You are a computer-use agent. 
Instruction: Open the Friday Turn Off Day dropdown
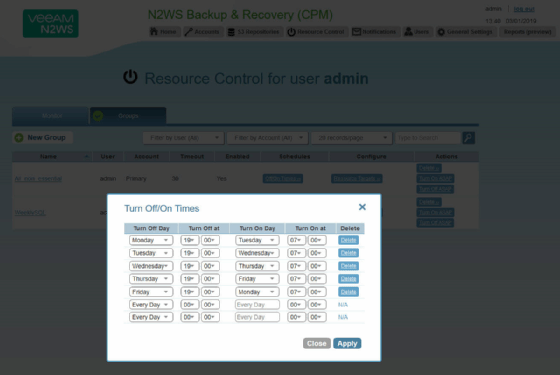pos(151,292)
